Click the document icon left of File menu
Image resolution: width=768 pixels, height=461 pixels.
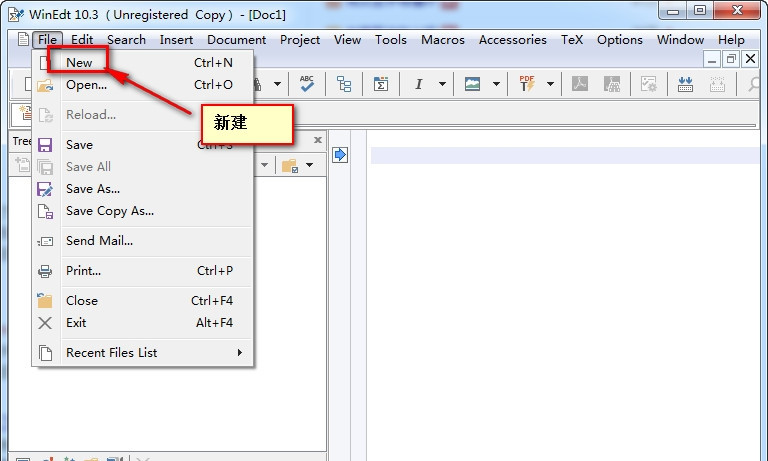(23, 39)
